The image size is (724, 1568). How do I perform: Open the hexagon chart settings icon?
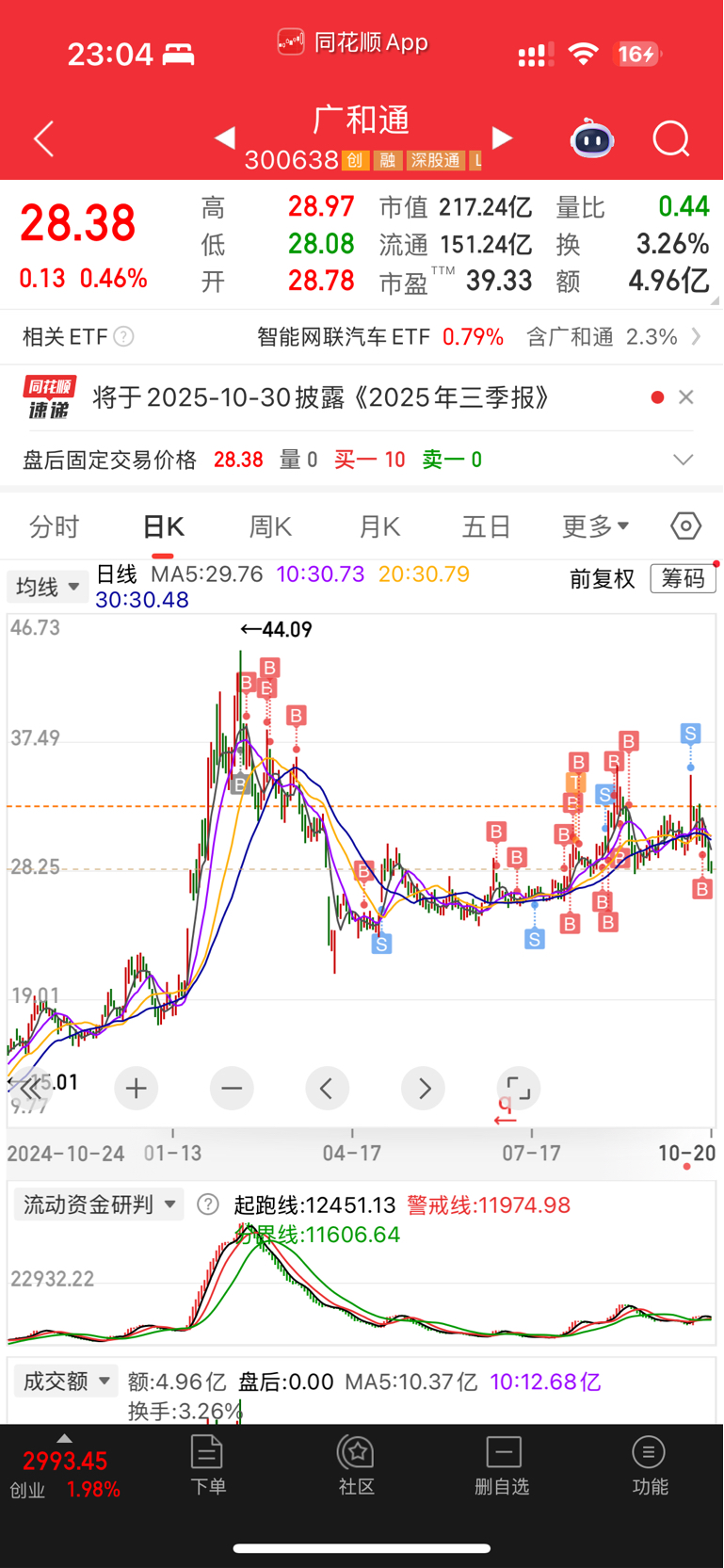click(x=685, y=525)
